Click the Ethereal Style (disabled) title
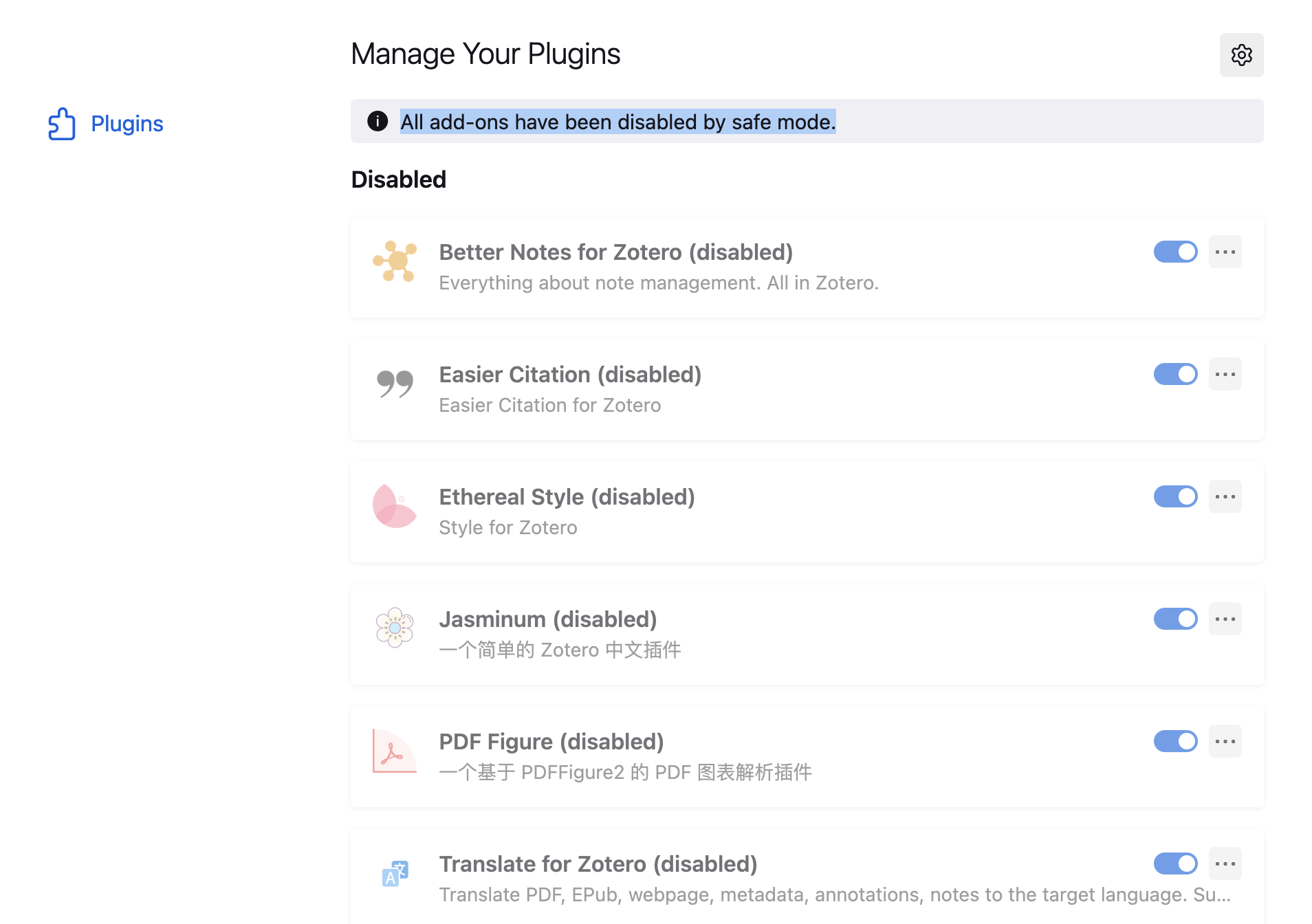 567,497
